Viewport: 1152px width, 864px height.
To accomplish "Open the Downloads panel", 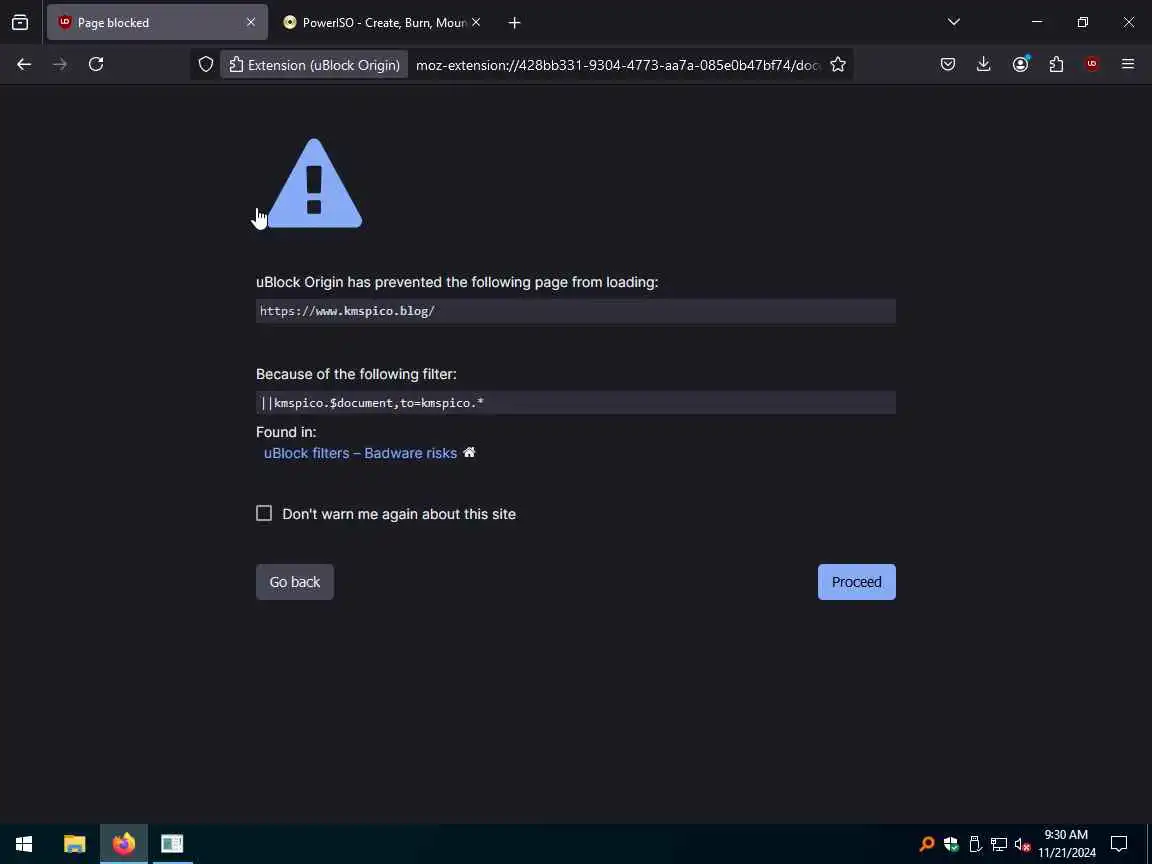I will (984, 65).
